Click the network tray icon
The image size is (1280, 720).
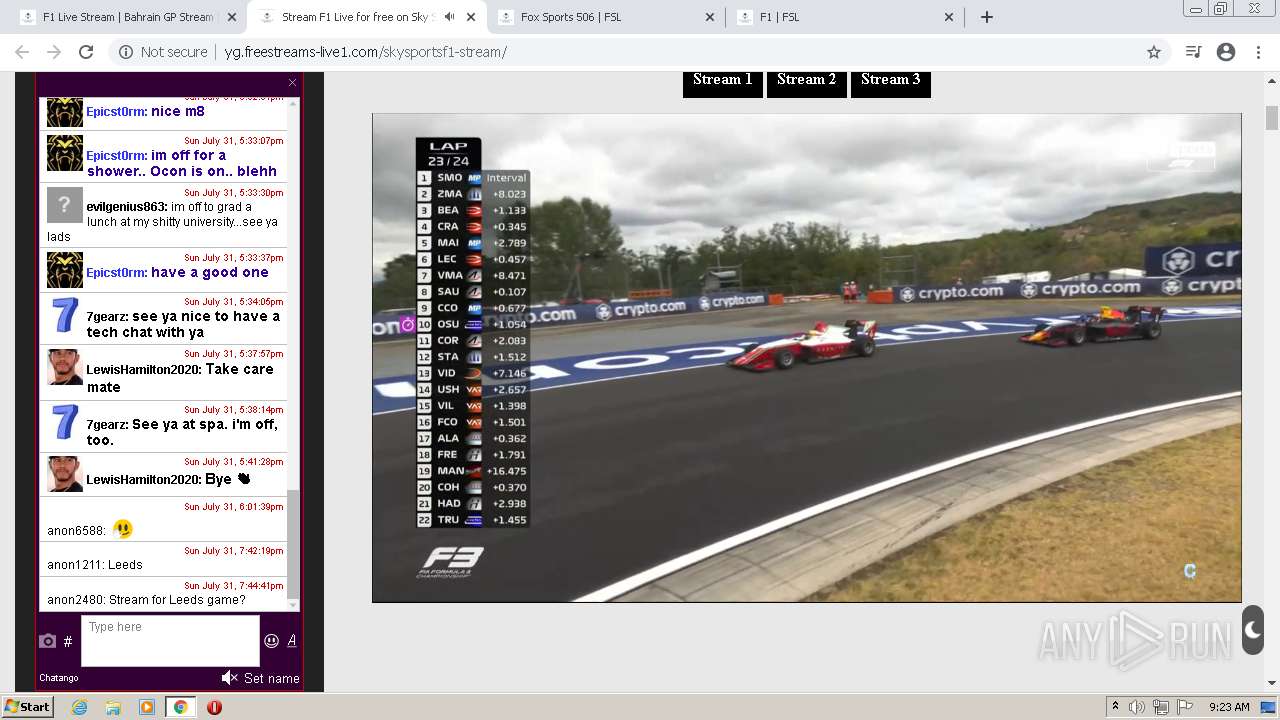tap(1161, 707)
